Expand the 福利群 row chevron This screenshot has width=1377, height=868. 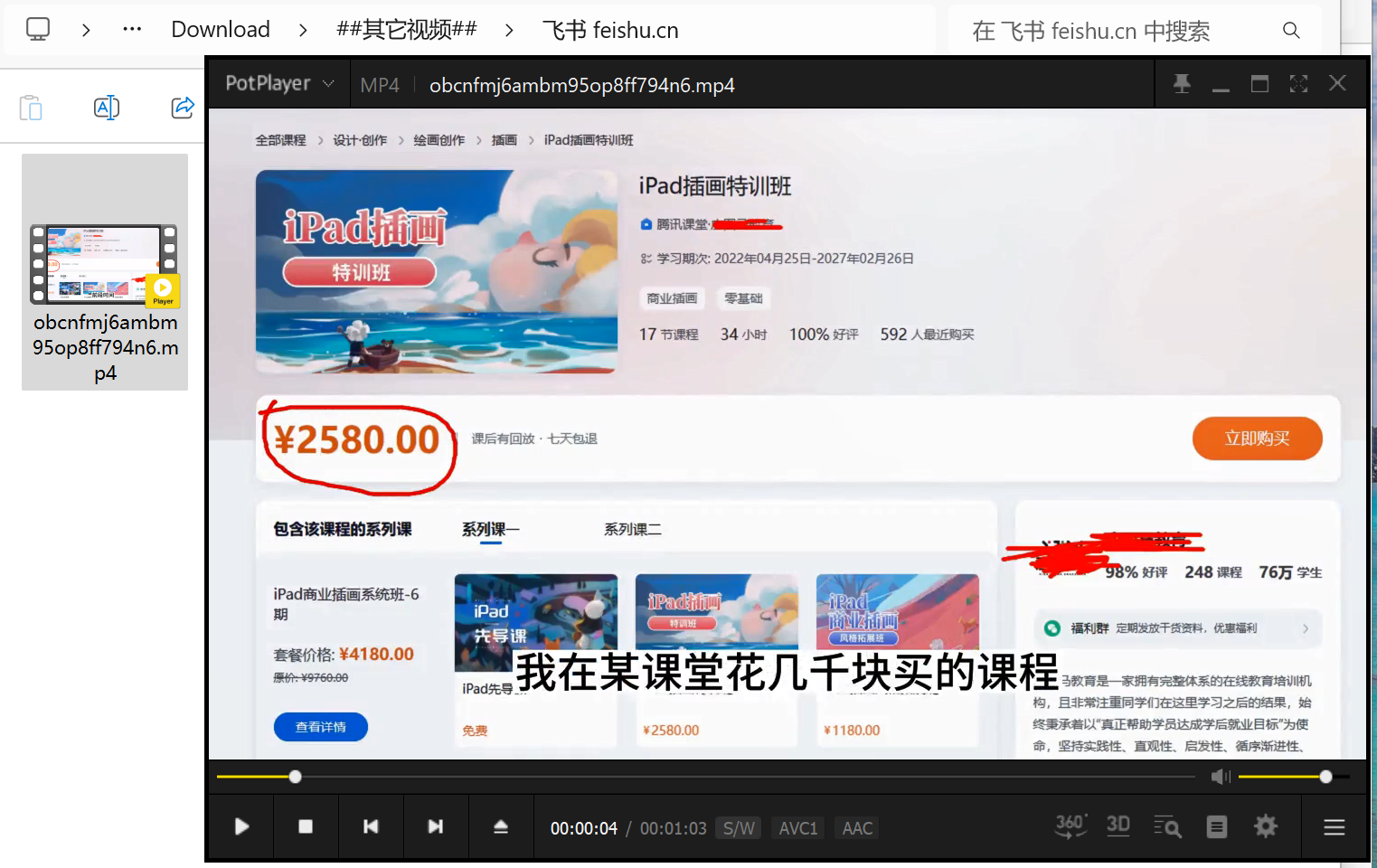(x=1306, y=628)
